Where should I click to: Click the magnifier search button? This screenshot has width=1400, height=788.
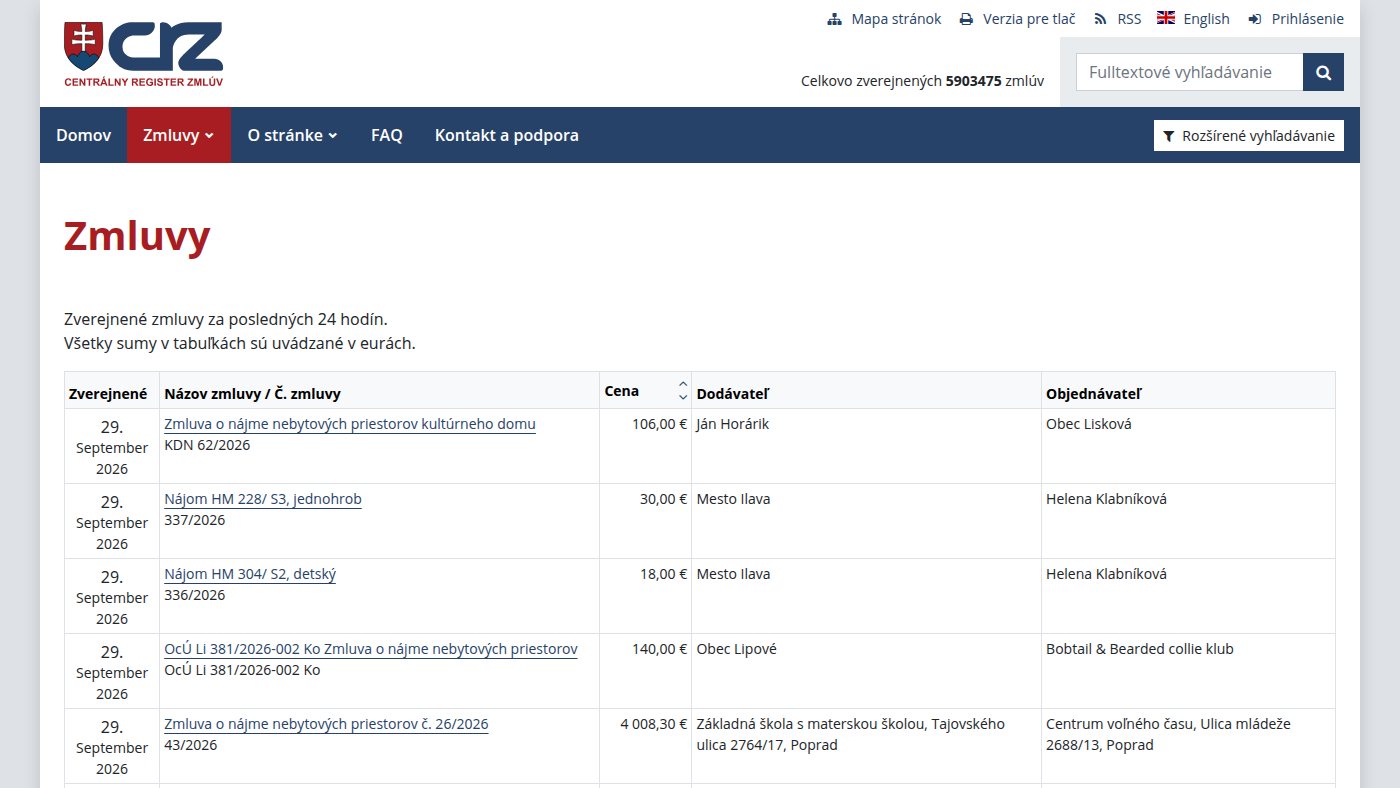1323,72
